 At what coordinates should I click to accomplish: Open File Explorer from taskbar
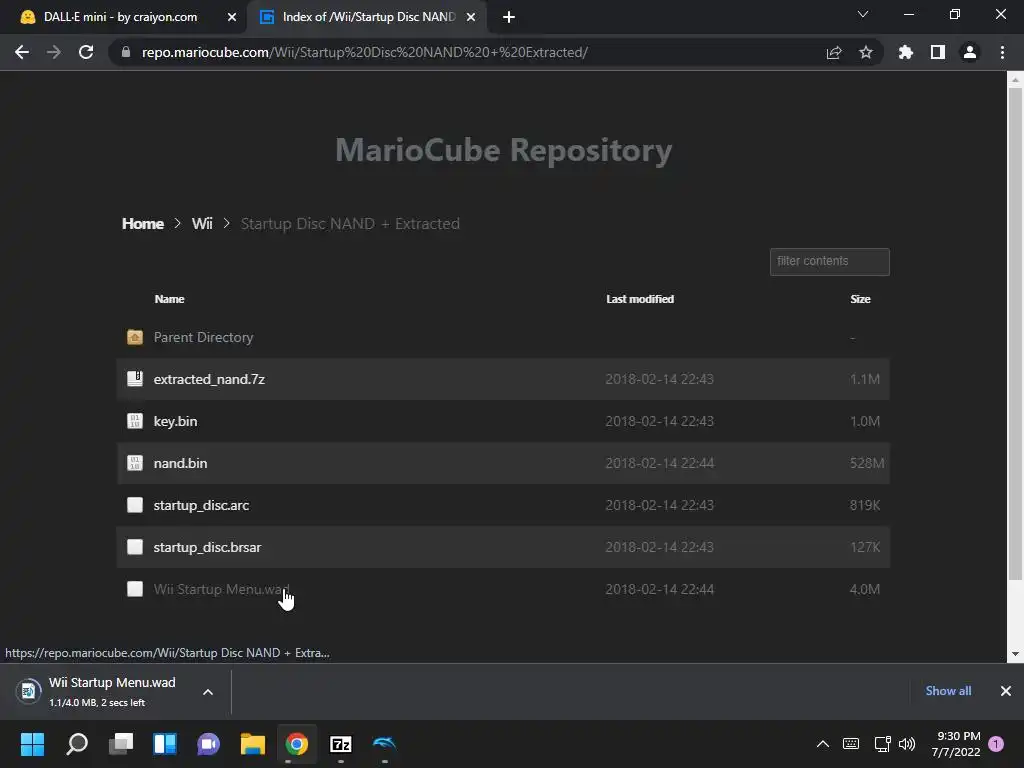[253, 744]
